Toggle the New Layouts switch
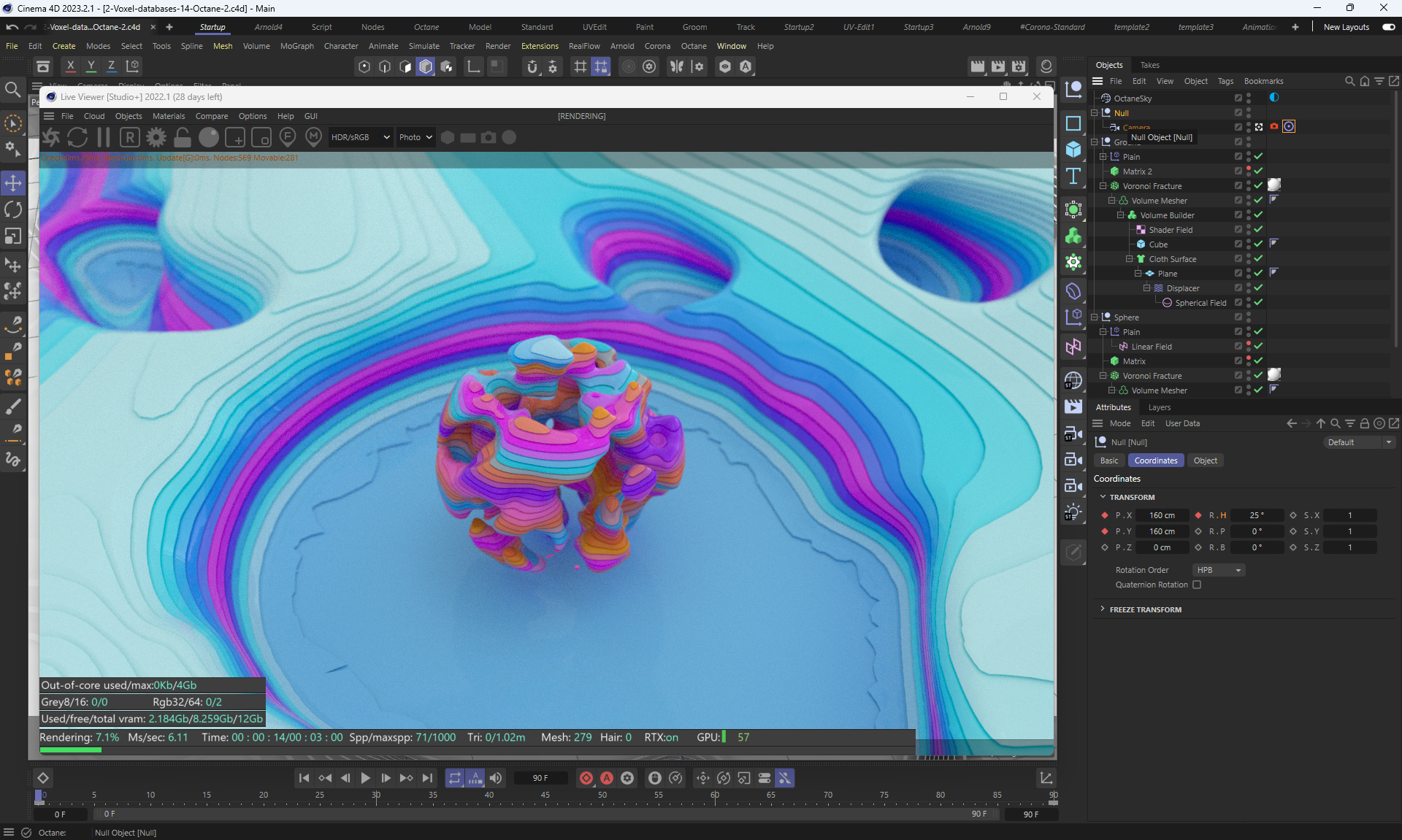The height and width of the screenshot is (840, 1402). 1388,27
